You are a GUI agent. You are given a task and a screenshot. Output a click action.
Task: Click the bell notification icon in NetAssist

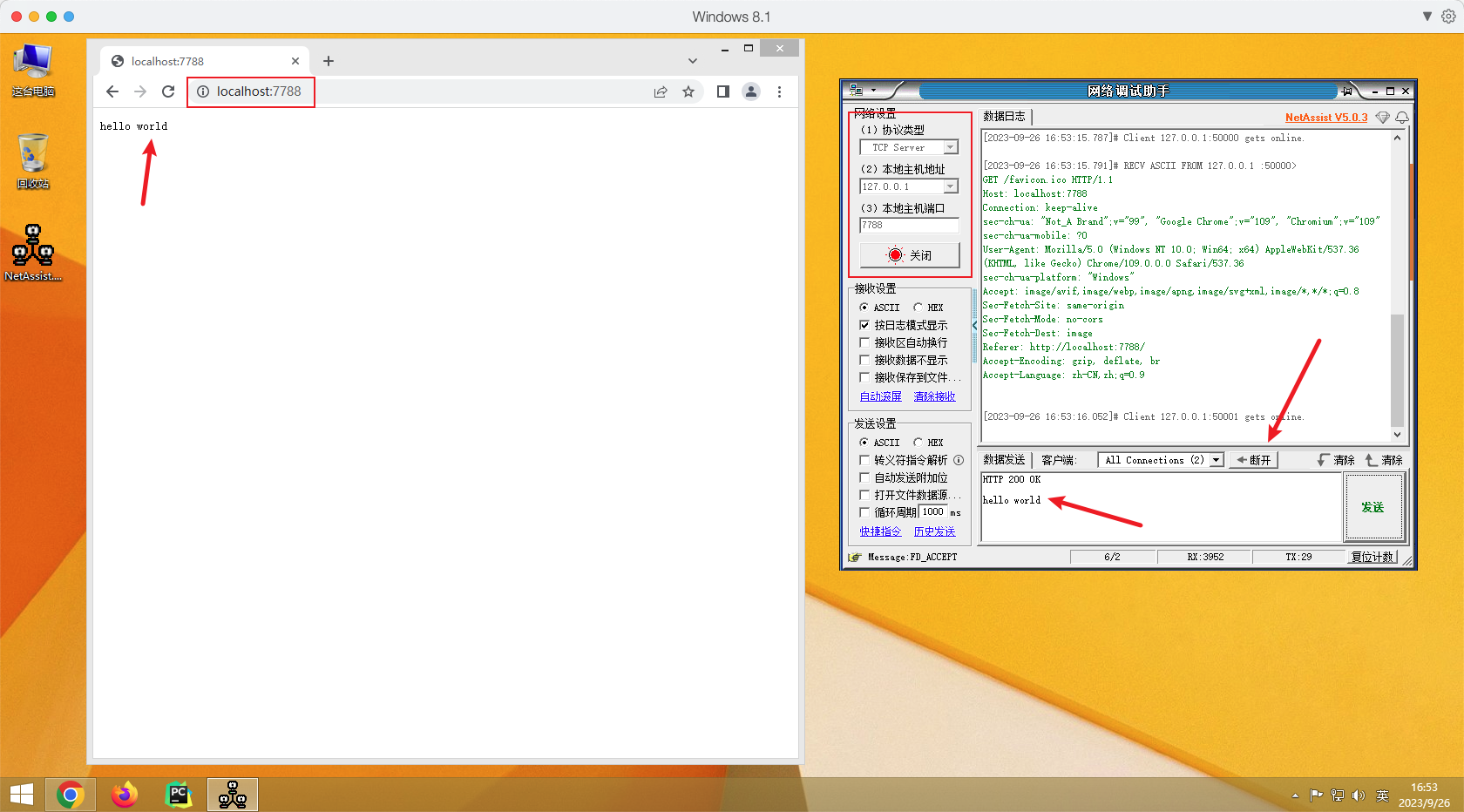click(1402, 118)
